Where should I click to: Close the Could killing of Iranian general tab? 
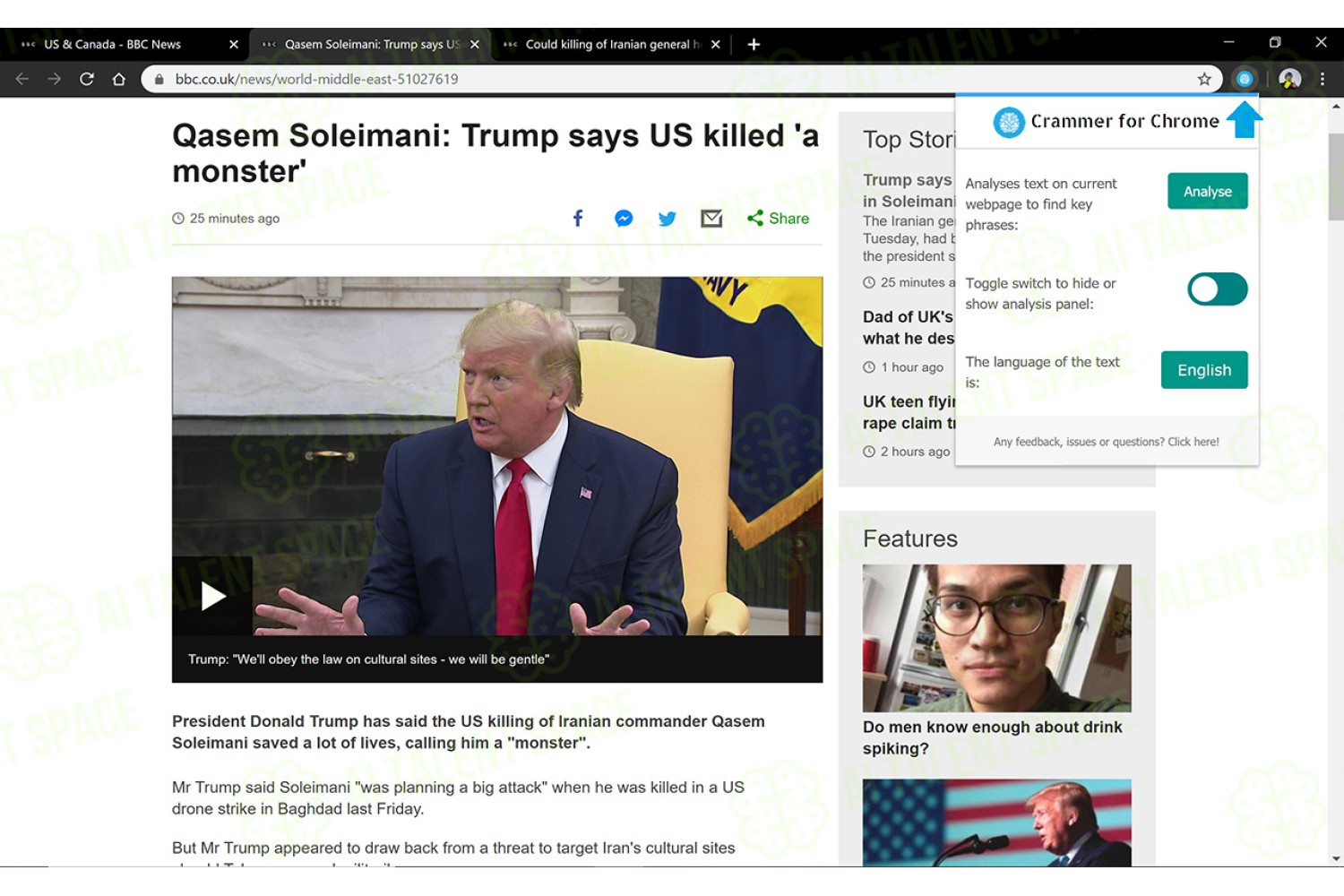(x=715, y=44)
